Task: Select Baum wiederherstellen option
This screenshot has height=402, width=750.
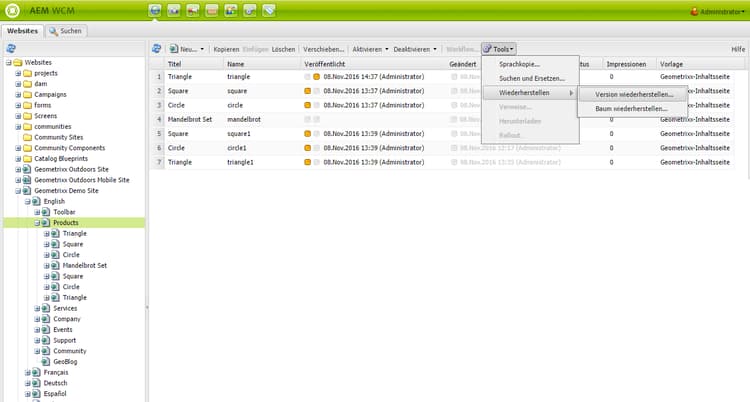Action: click(x=633, y=109)
